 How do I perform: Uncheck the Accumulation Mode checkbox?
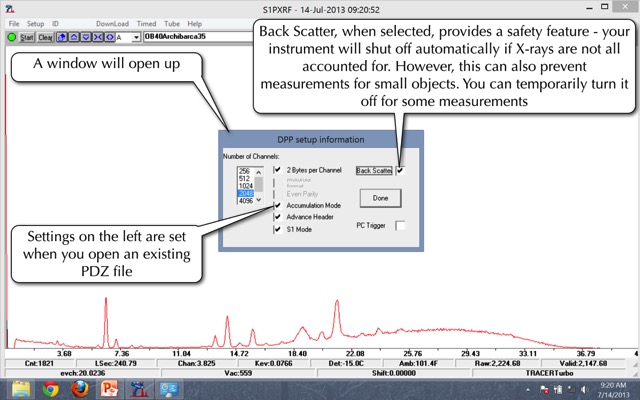[x=278, y=205]
